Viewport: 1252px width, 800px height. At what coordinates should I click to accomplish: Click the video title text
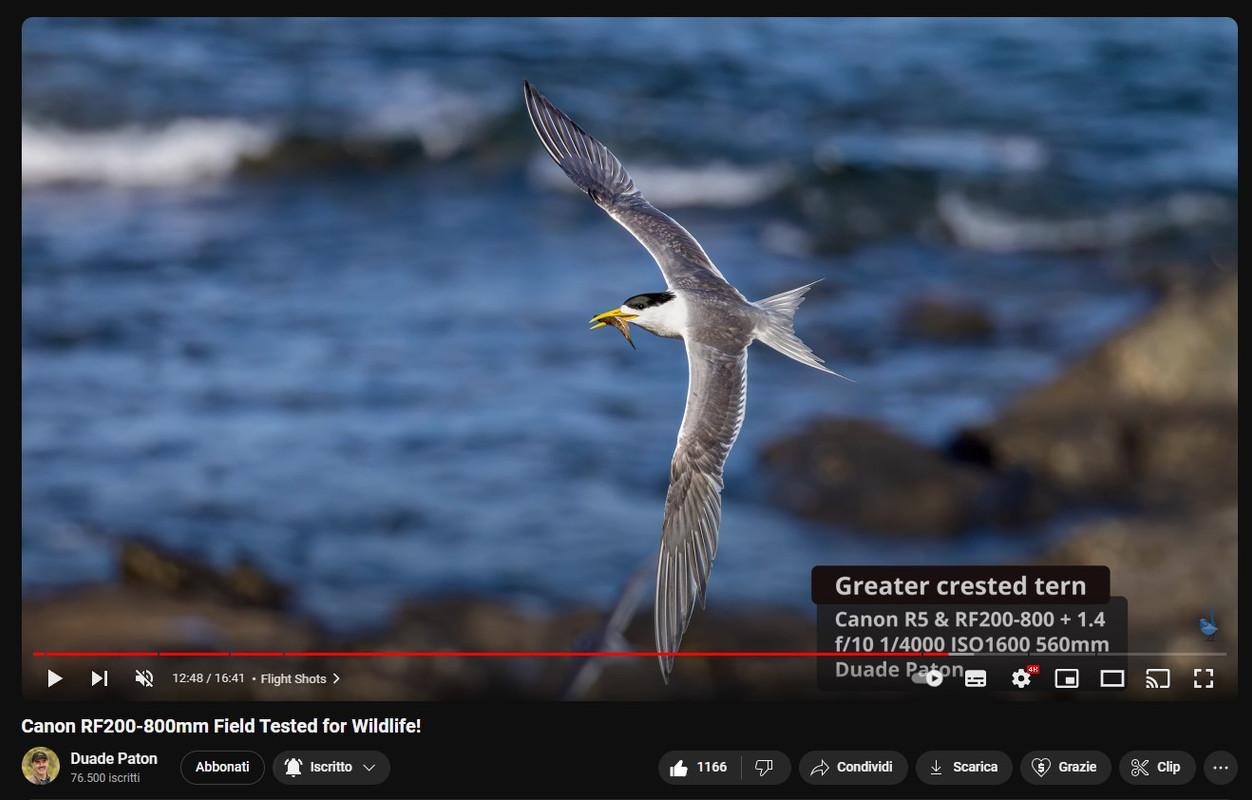221,726
